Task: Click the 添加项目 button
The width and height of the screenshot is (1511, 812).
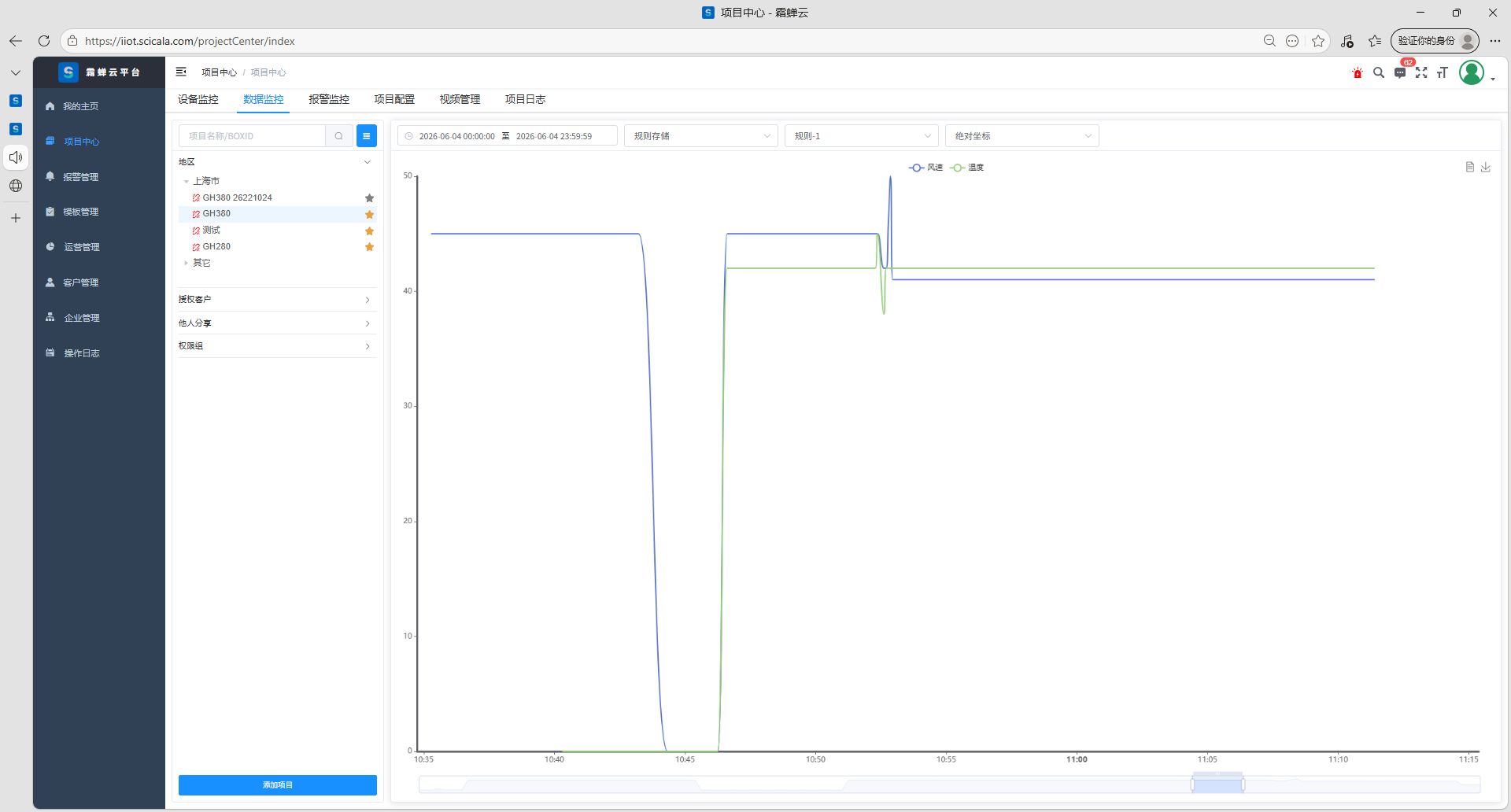Action: (277, 785)
